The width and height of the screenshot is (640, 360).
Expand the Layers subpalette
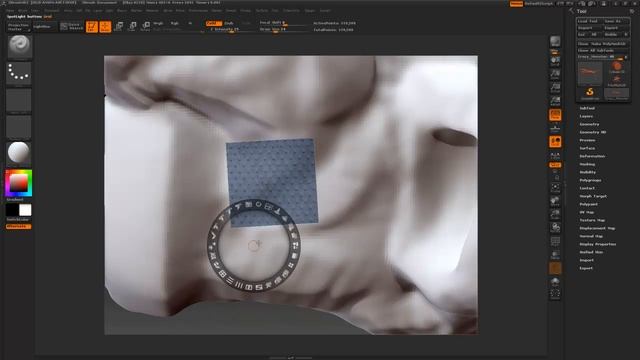tap(587, 116)
